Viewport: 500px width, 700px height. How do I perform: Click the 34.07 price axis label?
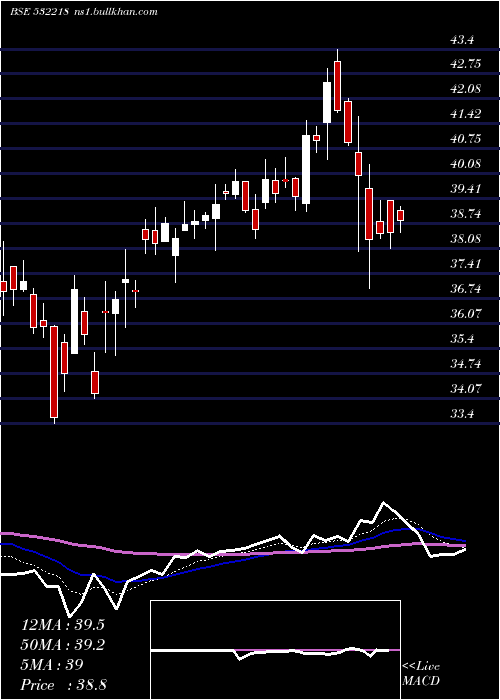[466, 389]
